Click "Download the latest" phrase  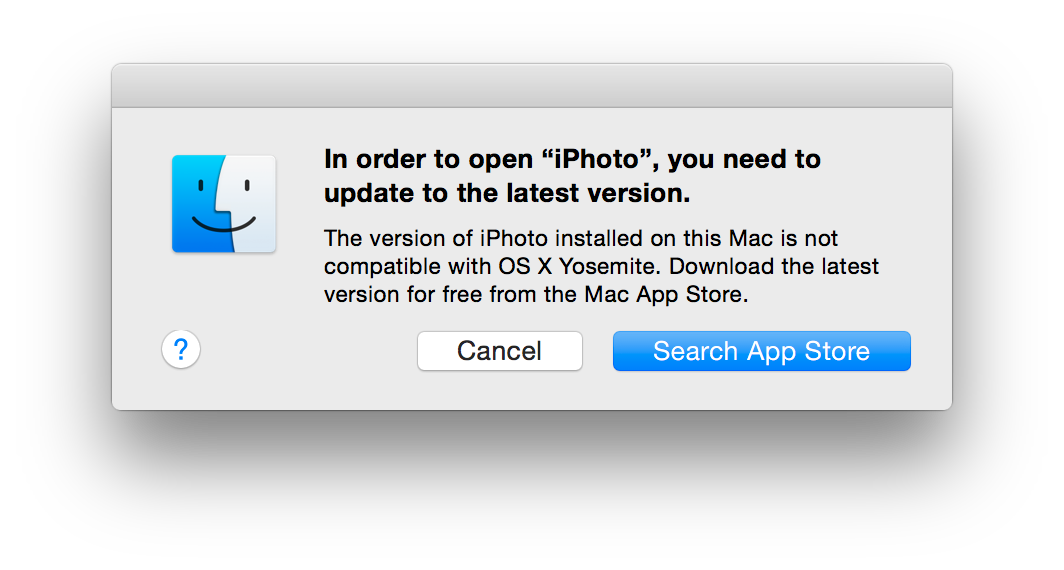tap(787, 267)
